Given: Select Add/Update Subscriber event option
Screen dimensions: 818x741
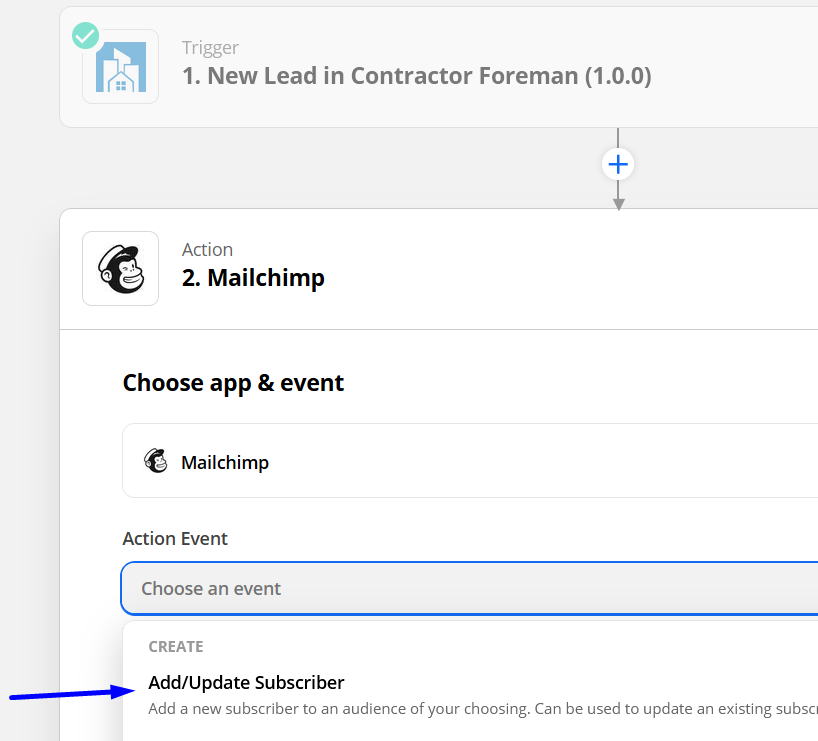Looking at the screenshot, I should point(246,683).
